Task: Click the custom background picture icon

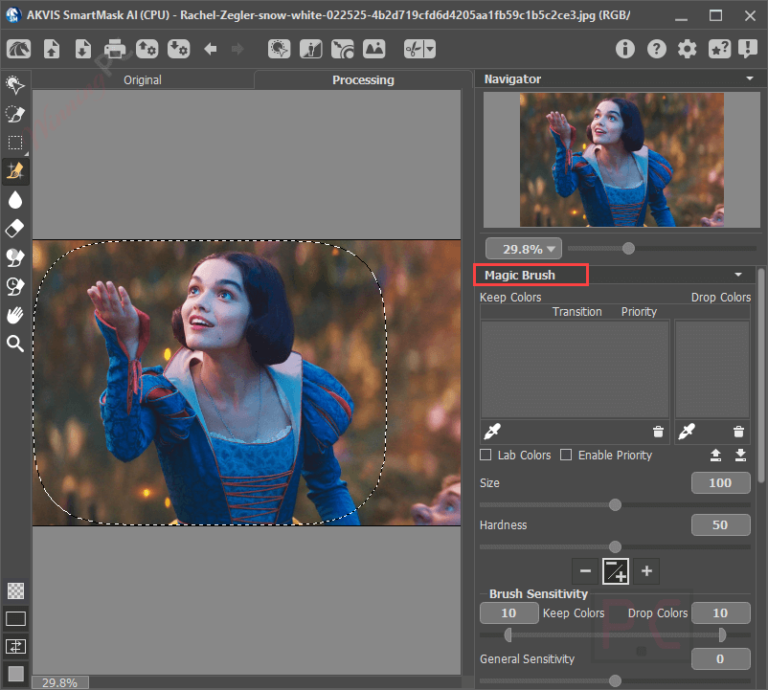Action: pyautogui.click(x=374, y=49)
